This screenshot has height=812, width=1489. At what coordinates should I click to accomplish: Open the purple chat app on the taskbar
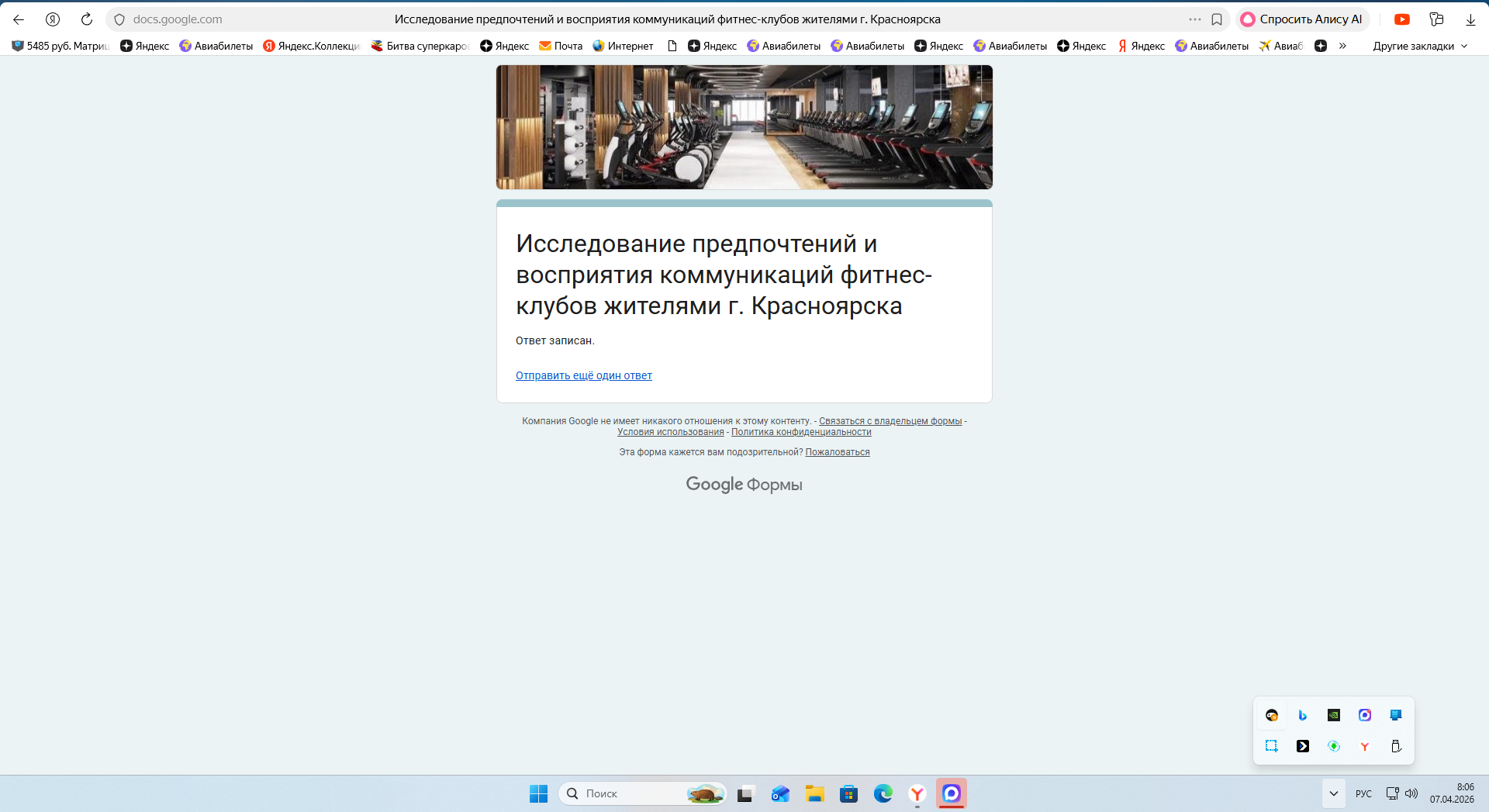tap(952, 793)
